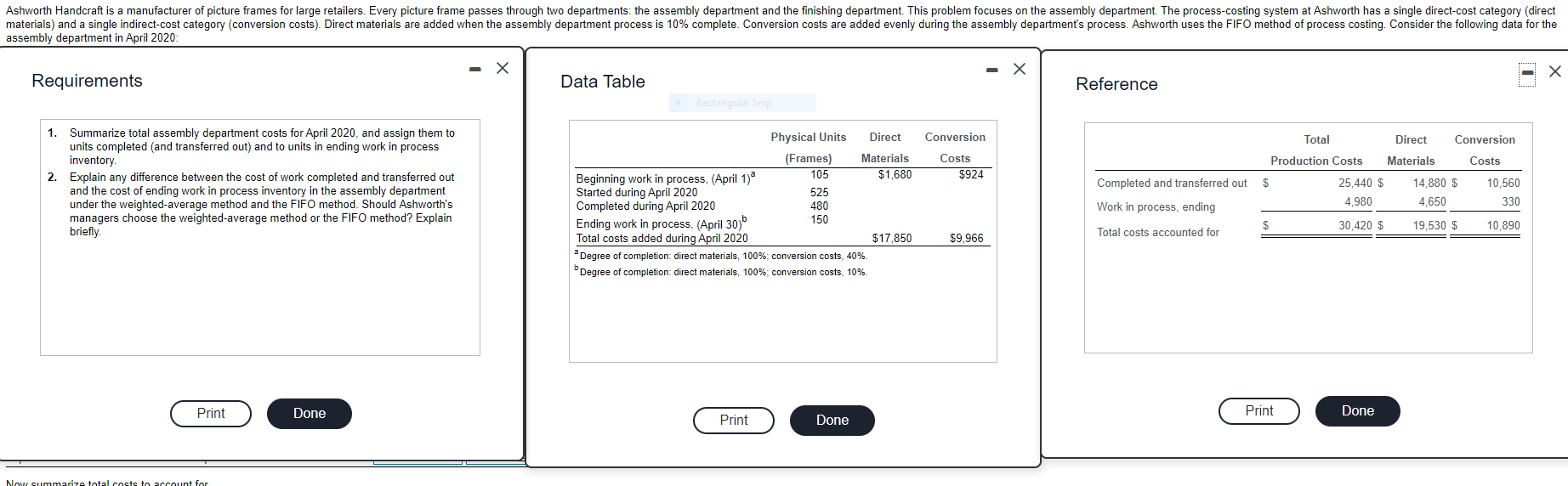Screen dimensions: 1568x486
Task: Click the 4,650 ending WIP materials
Action: coord(1432,201)
